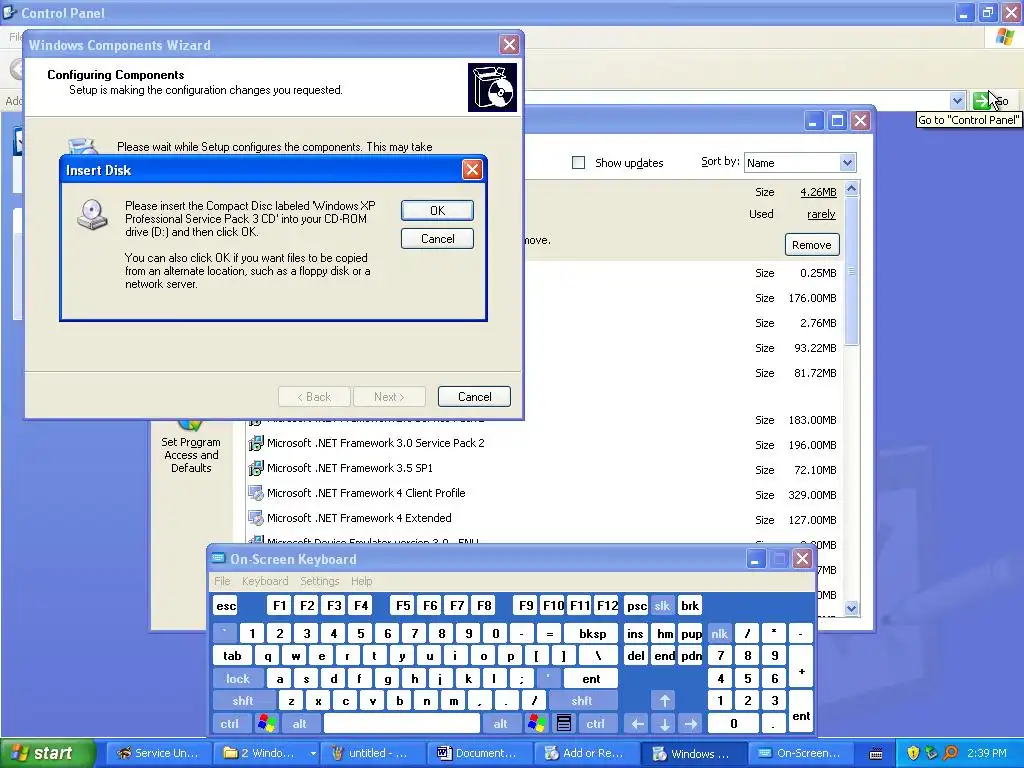Click the 4.26MB size link

818,192
